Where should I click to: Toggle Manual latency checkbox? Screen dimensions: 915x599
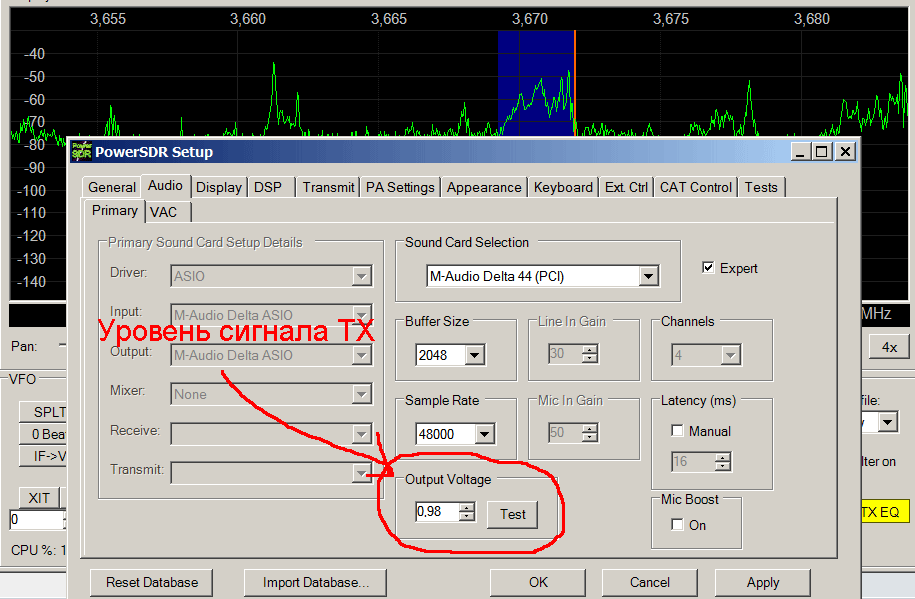678,431
